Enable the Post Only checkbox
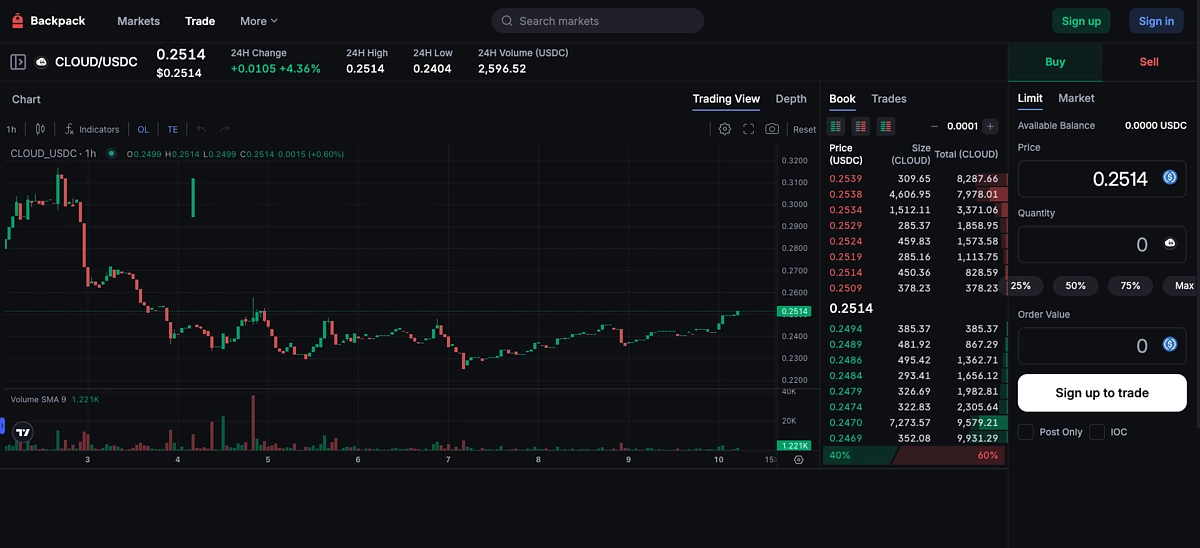This screenshot has width=1200, height=548. pos(1026,432)
